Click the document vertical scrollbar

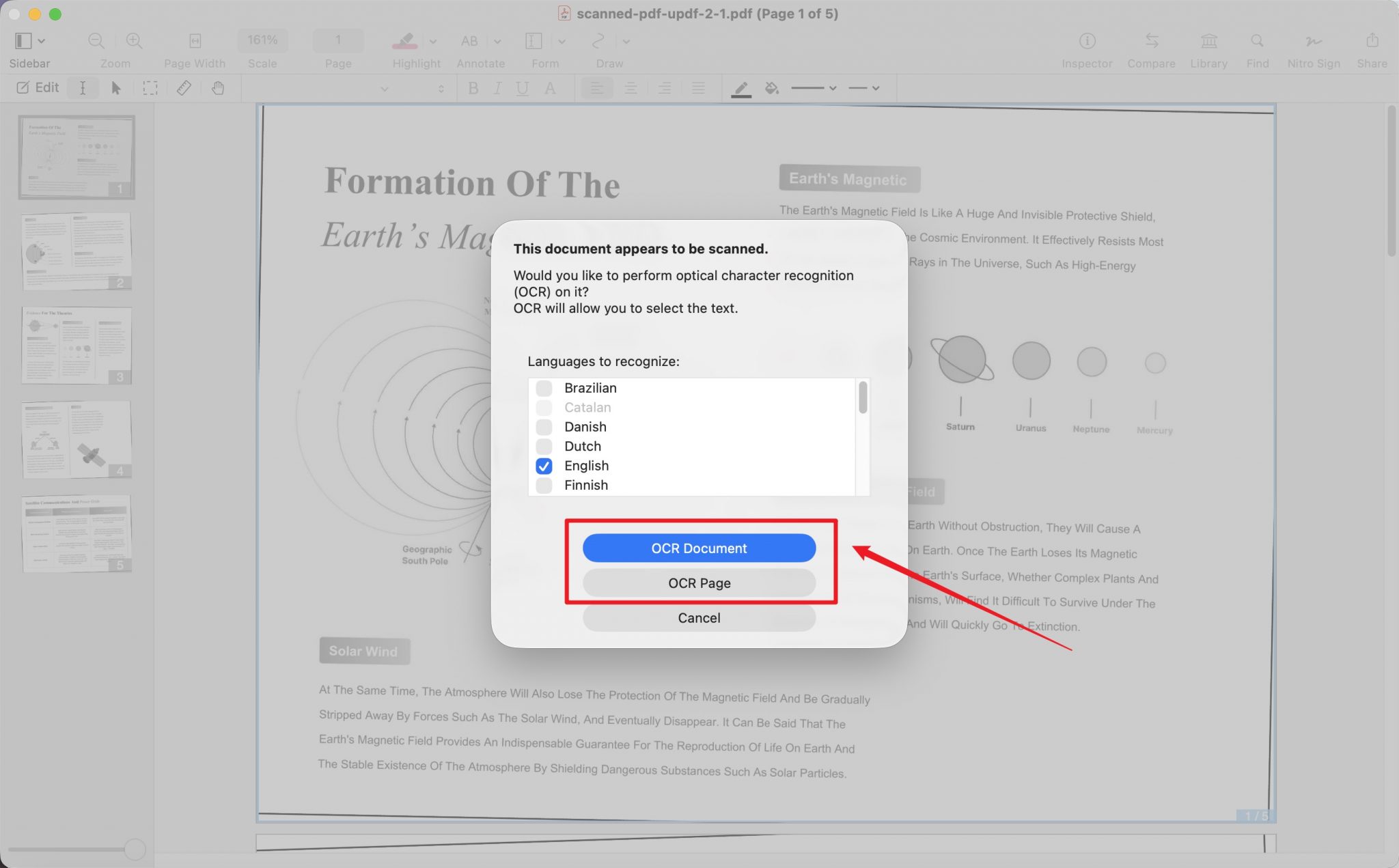(1391, 181)
